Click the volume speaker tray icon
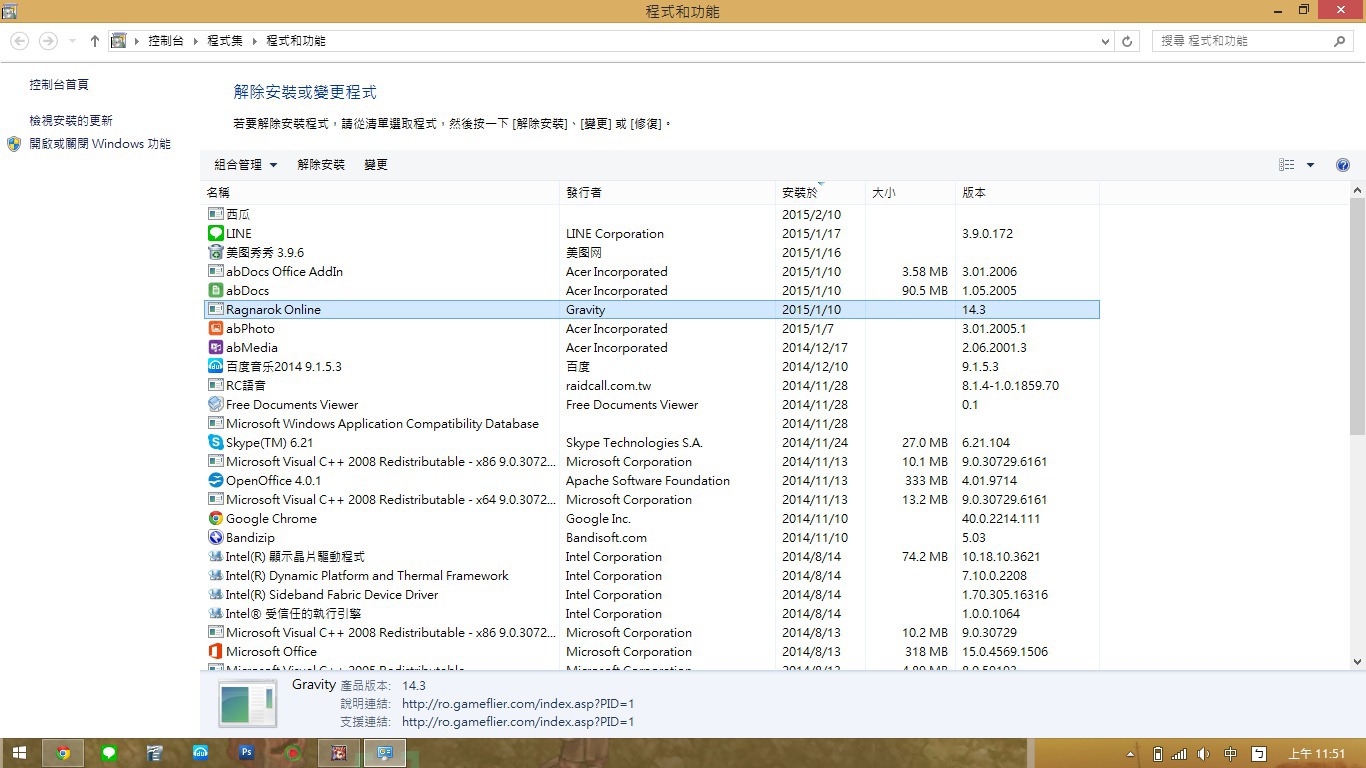1366x768 pixels. click(1204, 754)
